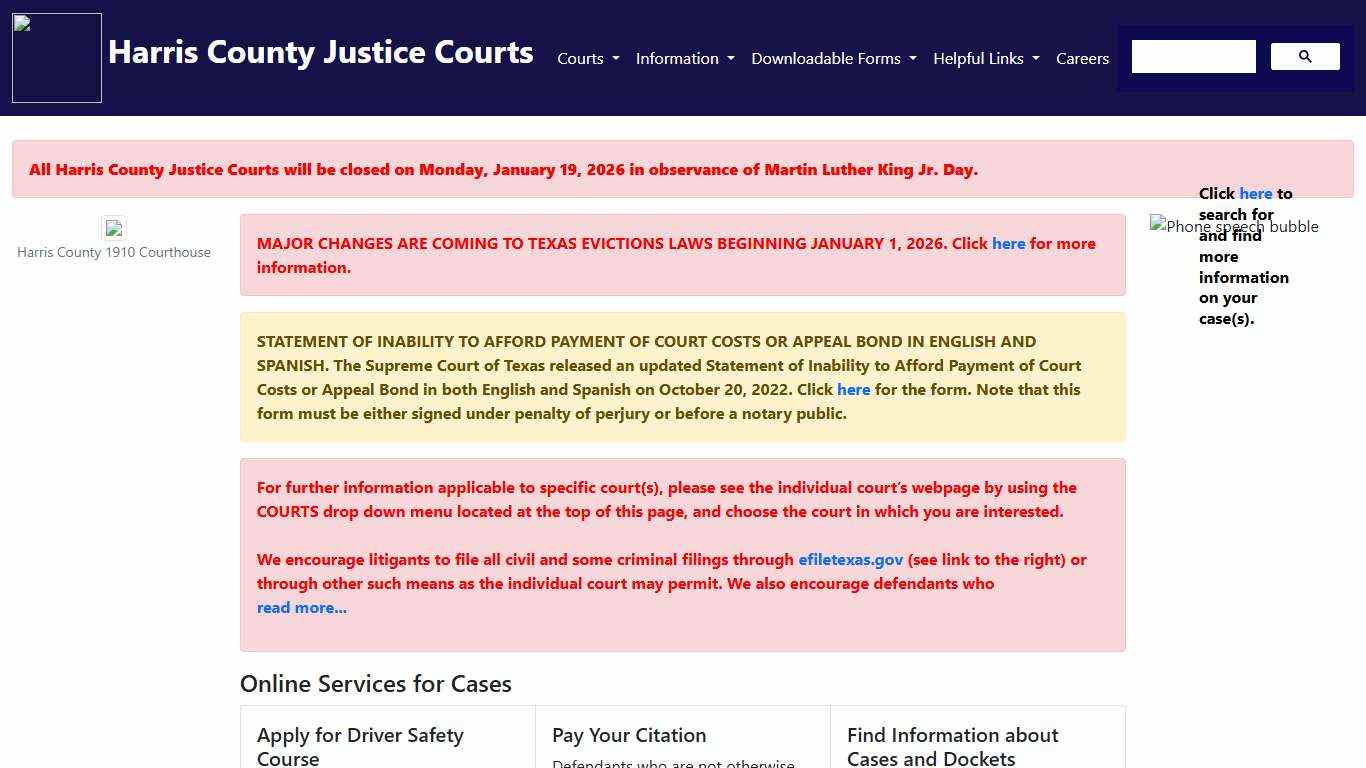The height and width of the screenshot is (768, 1366).
Task: Click the read more link
Action: click(301, 607)
